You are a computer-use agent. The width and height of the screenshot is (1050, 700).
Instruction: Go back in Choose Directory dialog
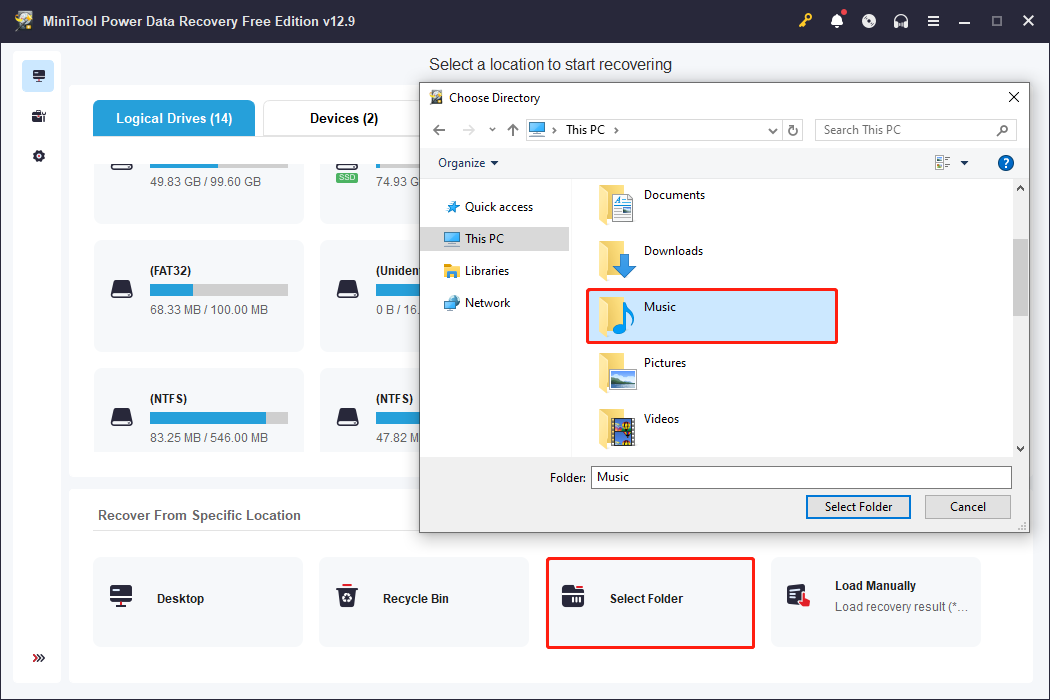click(439, 130)
